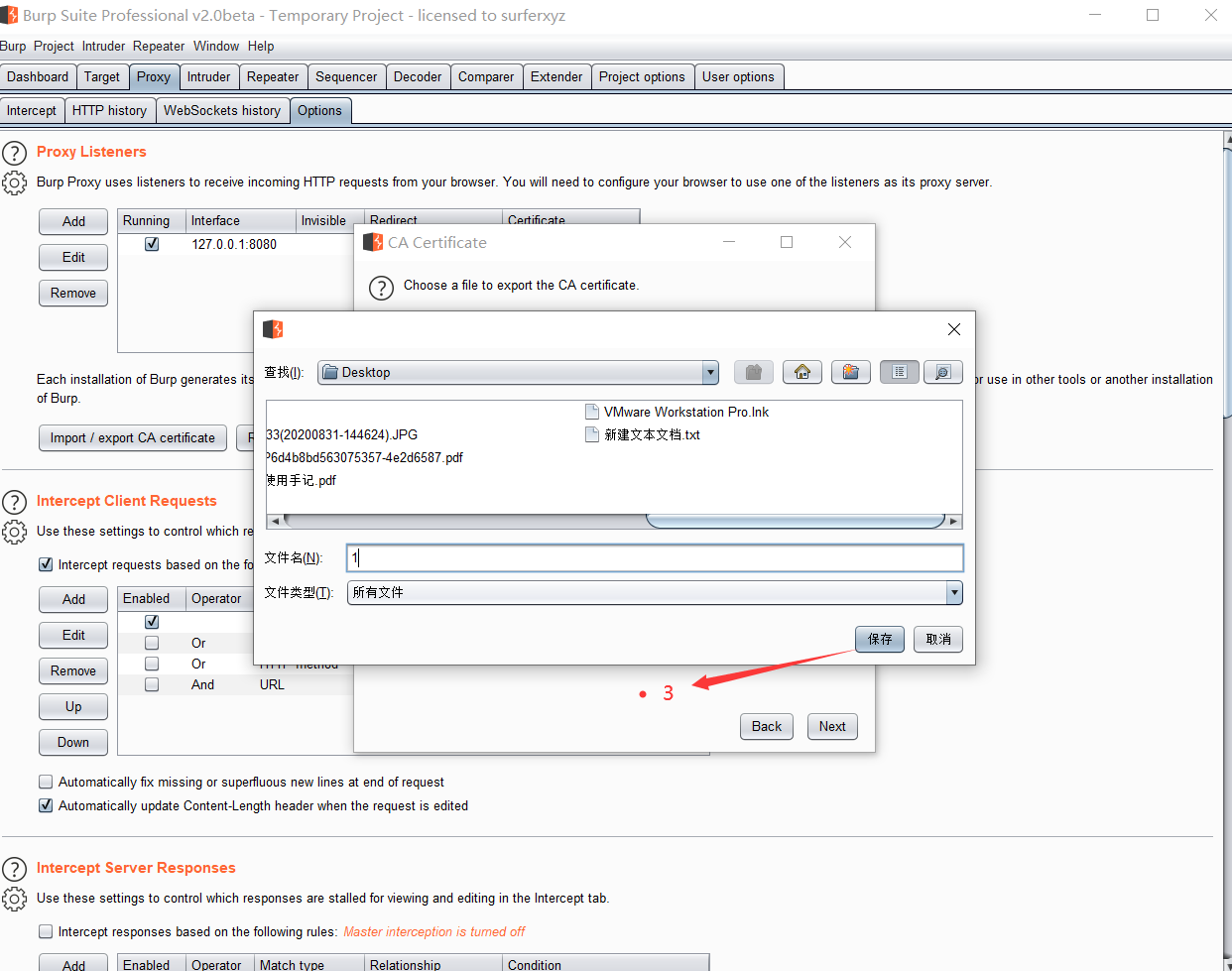Click 'Import / export CA certificate' button
The image size is (1232, 971).
pos(133,437)
